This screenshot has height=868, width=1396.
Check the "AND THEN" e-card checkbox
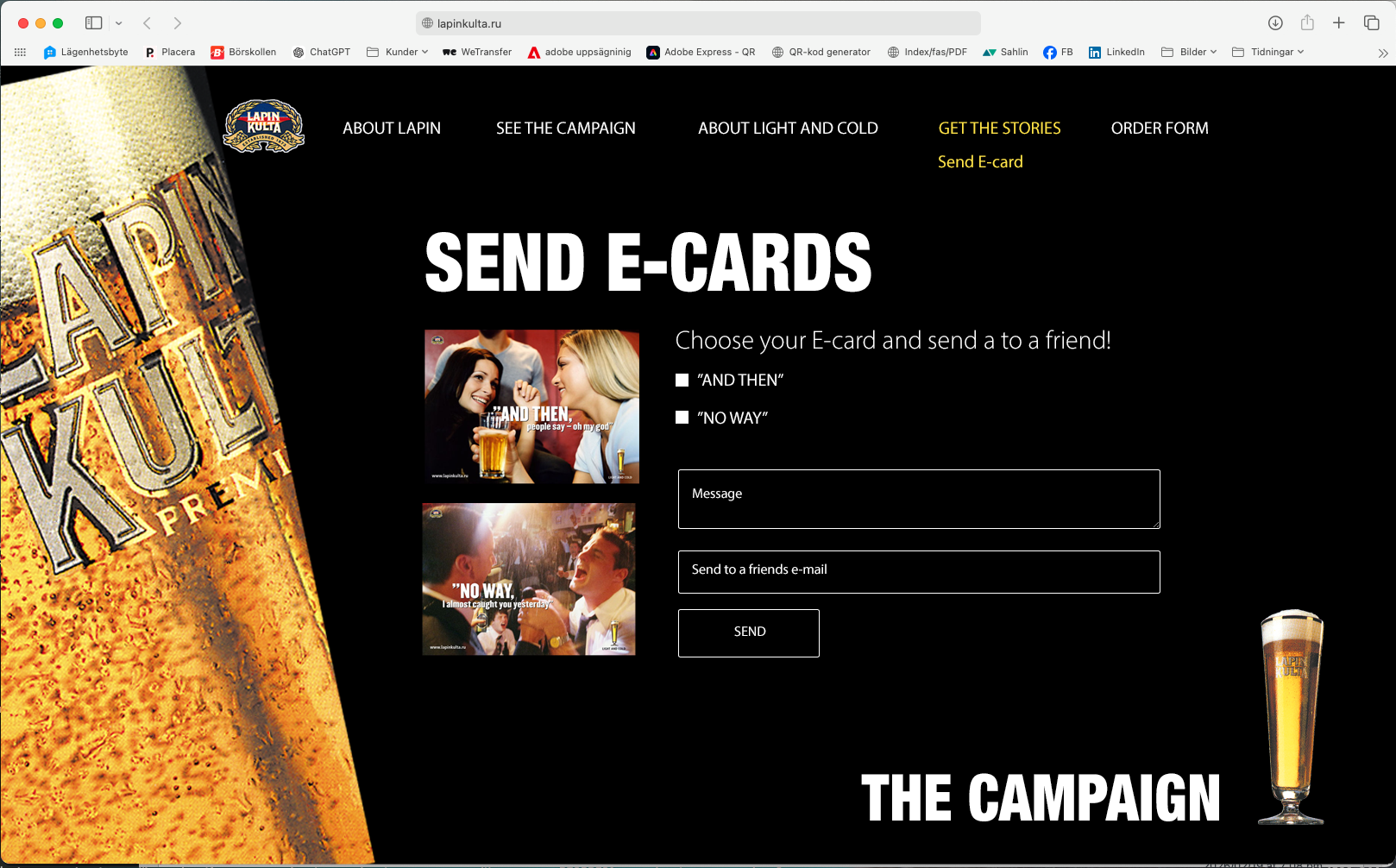pyautogui.click(x=682, y=380)
